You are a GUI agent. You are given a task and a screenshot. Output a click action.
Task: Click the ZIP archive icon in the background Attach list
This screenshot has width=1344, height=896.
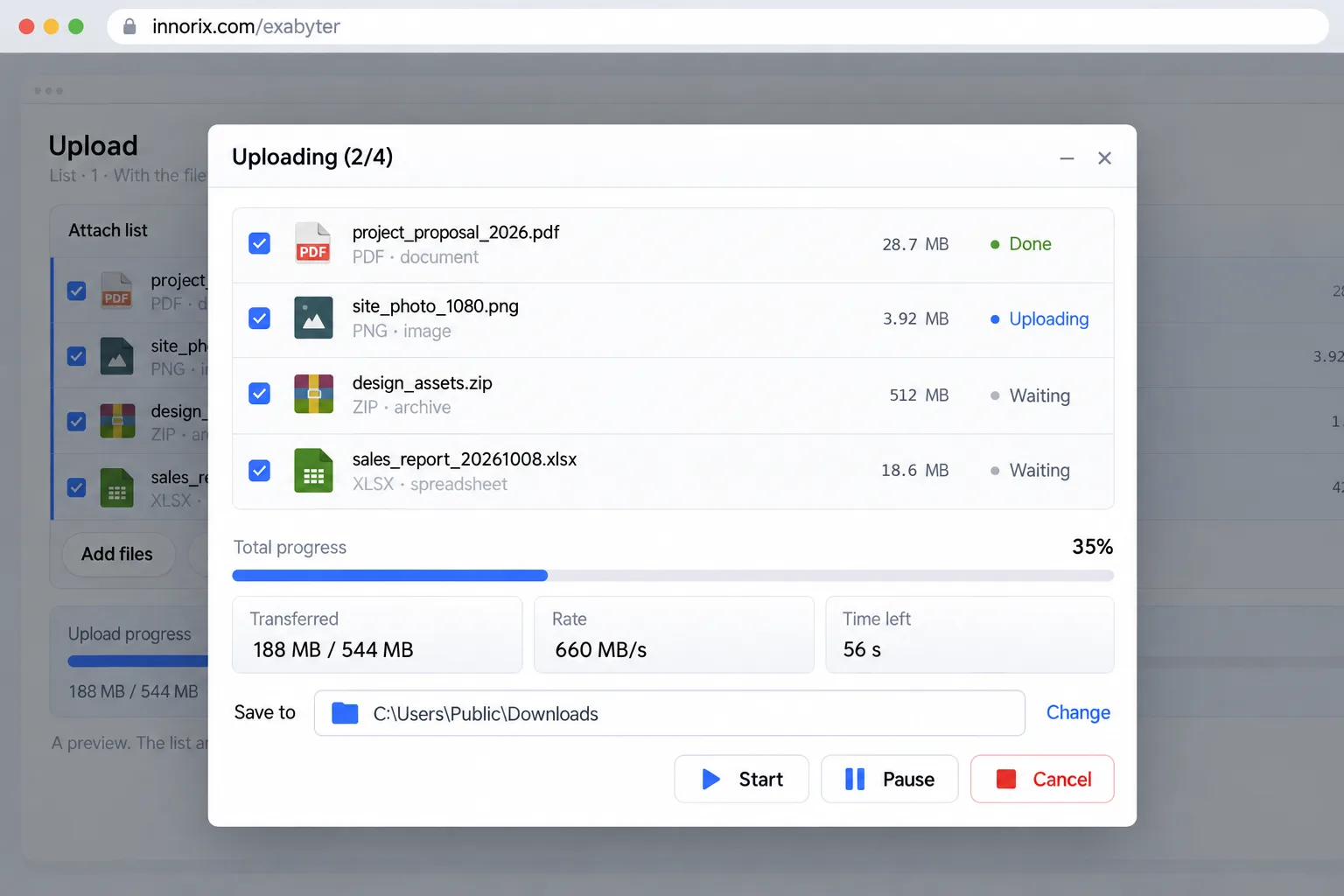(117, 421)
